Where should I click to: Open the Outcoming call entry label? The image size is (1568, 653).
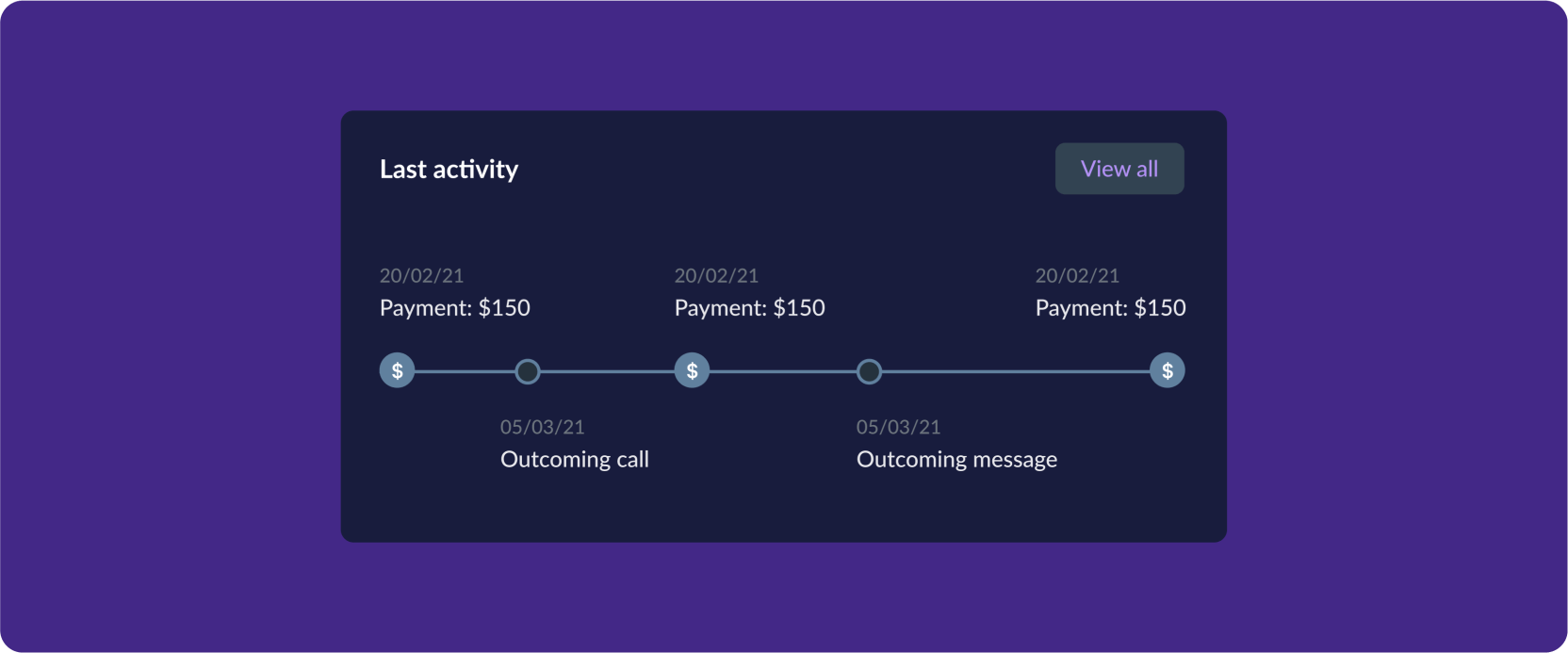[575, 460]
